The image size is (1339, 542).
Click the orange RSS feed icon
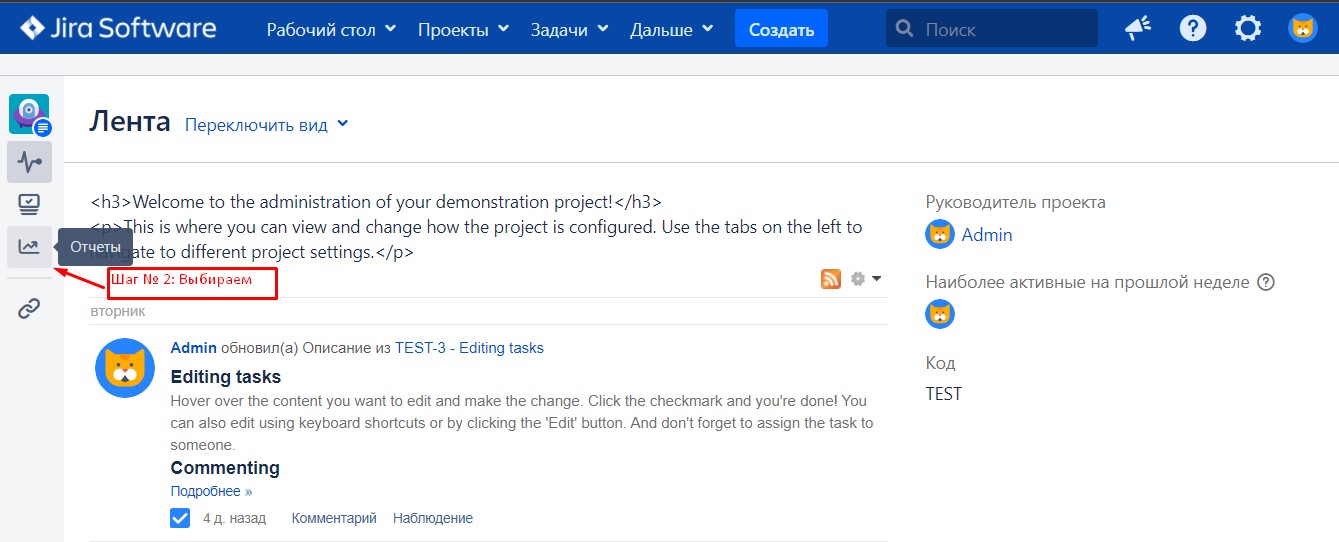(831, 279)
